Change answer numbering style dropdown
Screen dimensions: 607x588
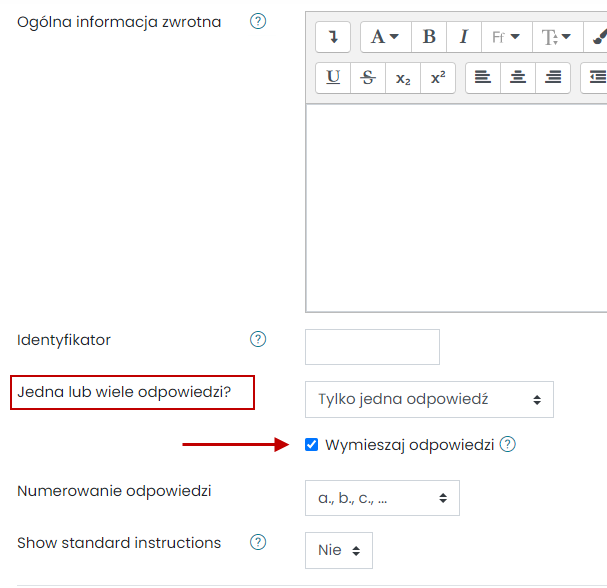[x=382, y=498]
